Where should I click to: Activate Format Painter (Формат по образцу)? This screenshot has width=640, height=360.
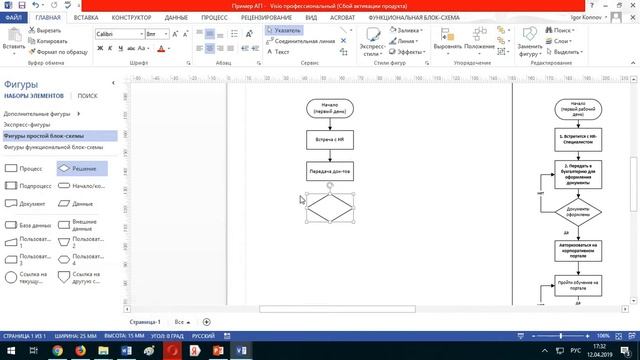tap(58, 52)
